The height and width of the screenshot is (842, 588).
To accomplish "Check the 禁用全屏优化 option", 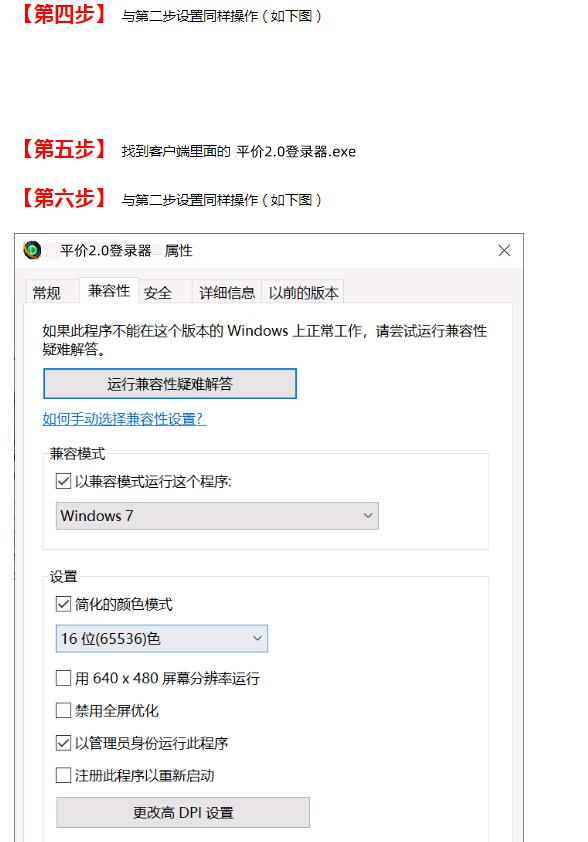I will point(63,711).
